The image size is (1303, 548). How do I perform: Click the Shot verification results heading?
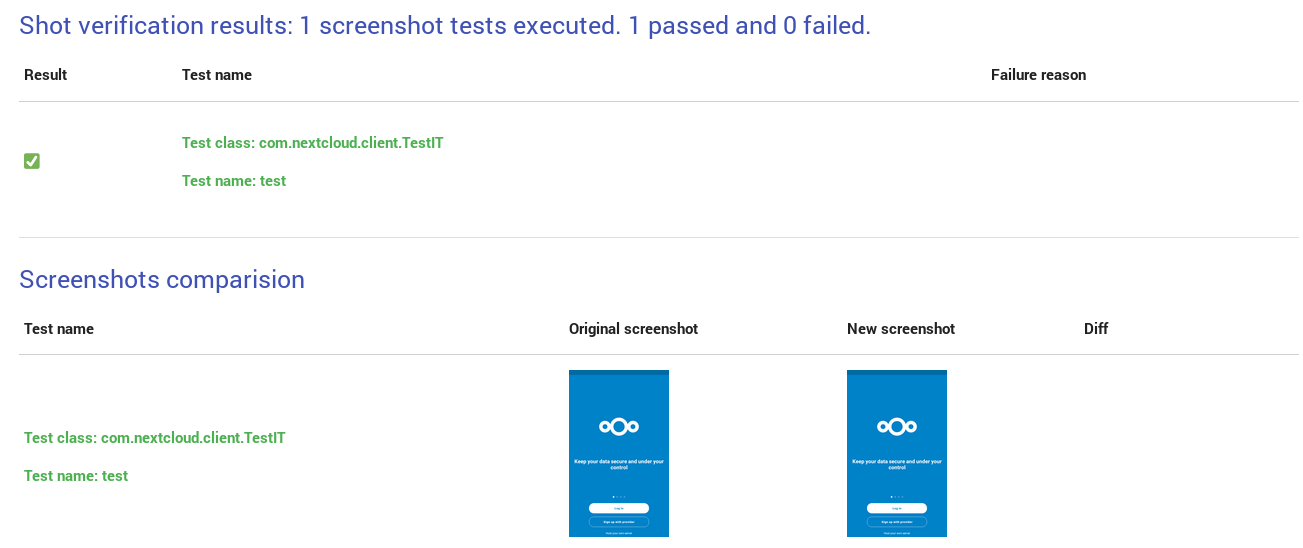pyautogui.click(x=445, y=26)
